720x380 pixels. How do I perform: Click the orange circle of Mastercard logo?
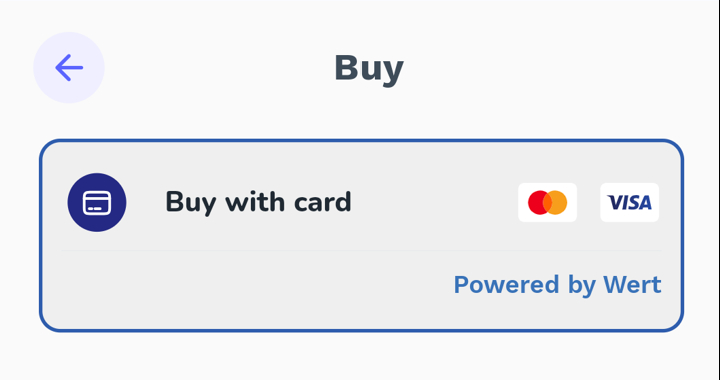559,202
